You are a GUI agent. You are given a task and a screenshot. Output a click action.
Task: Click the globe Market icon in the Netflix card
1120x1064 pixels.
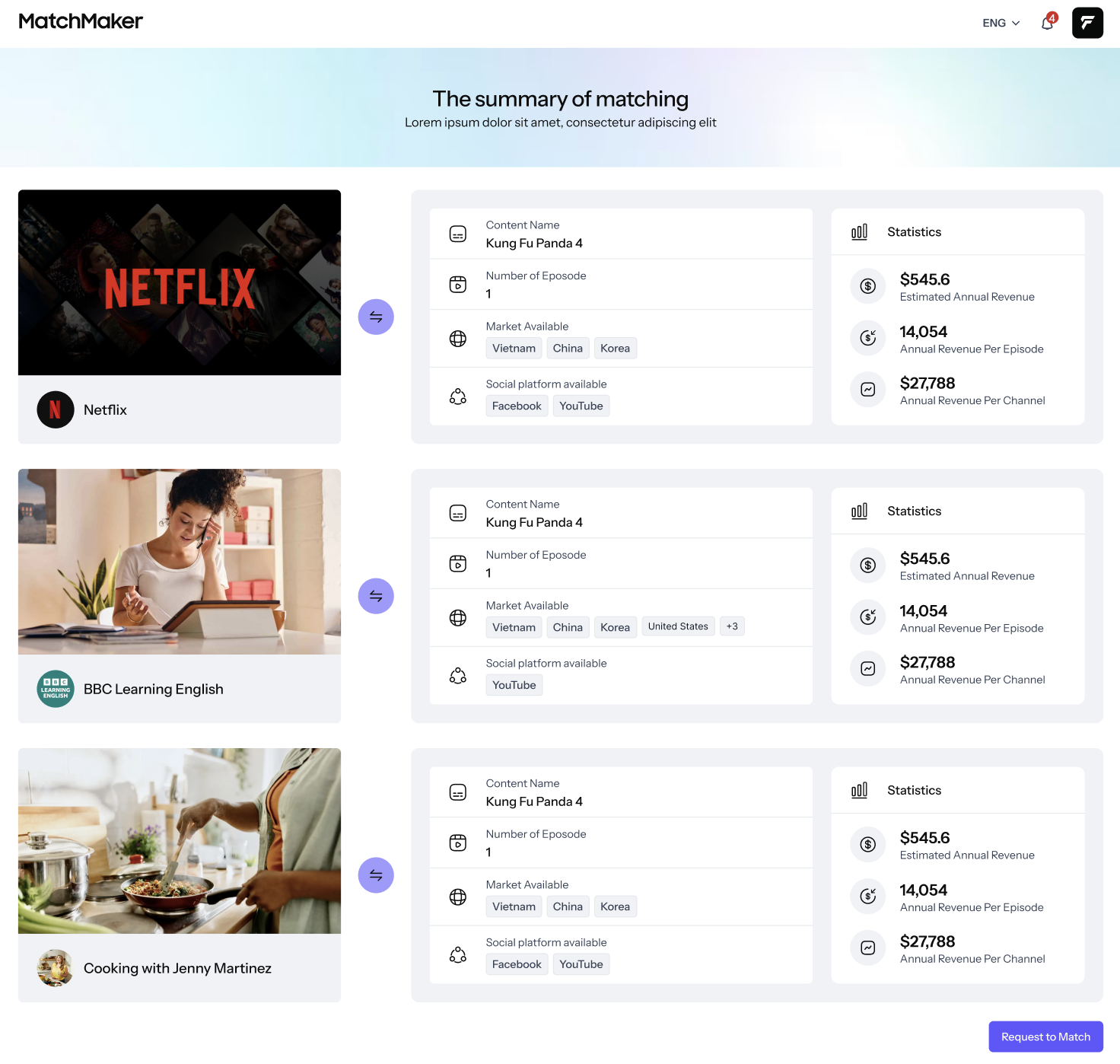tap(458, 339)
